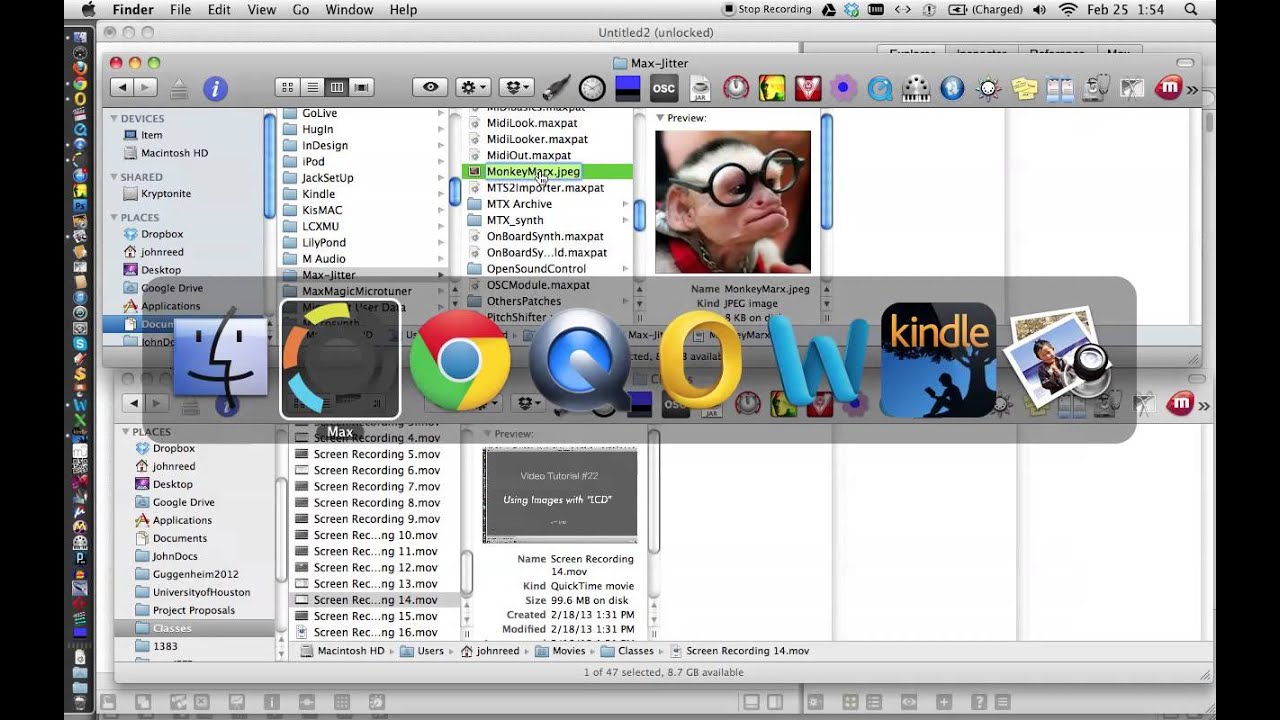Click the blue screen toolbar icon
The image size is (1280, 720).
(x=627, y=88)
